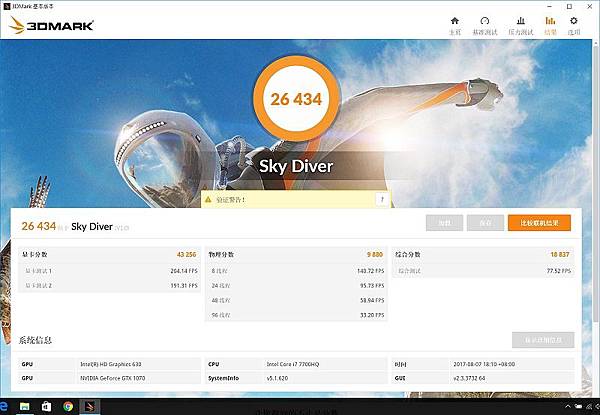Viewport: 600px width, 415px height.
Task: Click the grey button beside system info heading
Action: coord(543,340)
